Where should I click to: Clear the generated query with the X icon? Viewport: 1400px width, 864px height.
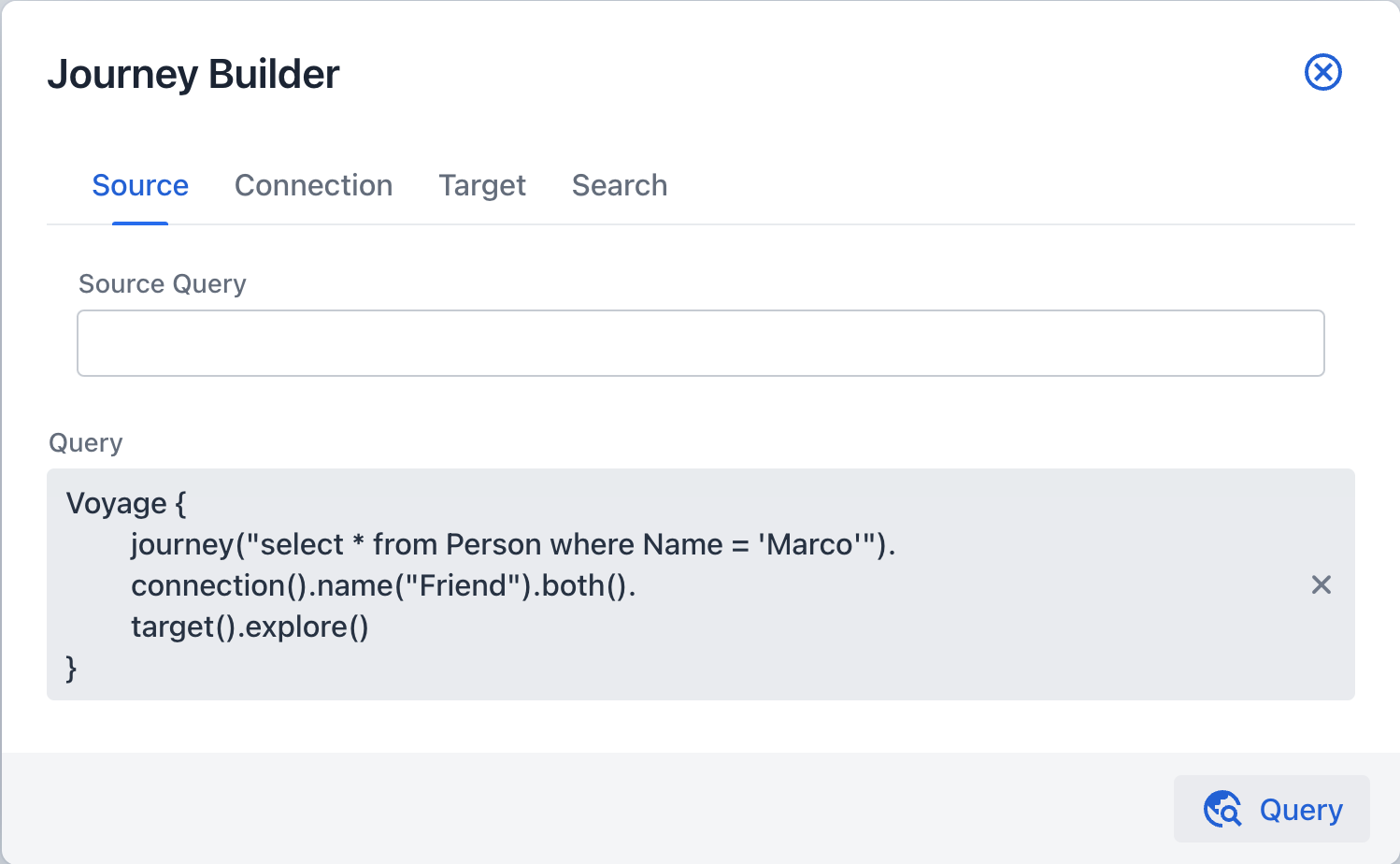click(1321, 585)
